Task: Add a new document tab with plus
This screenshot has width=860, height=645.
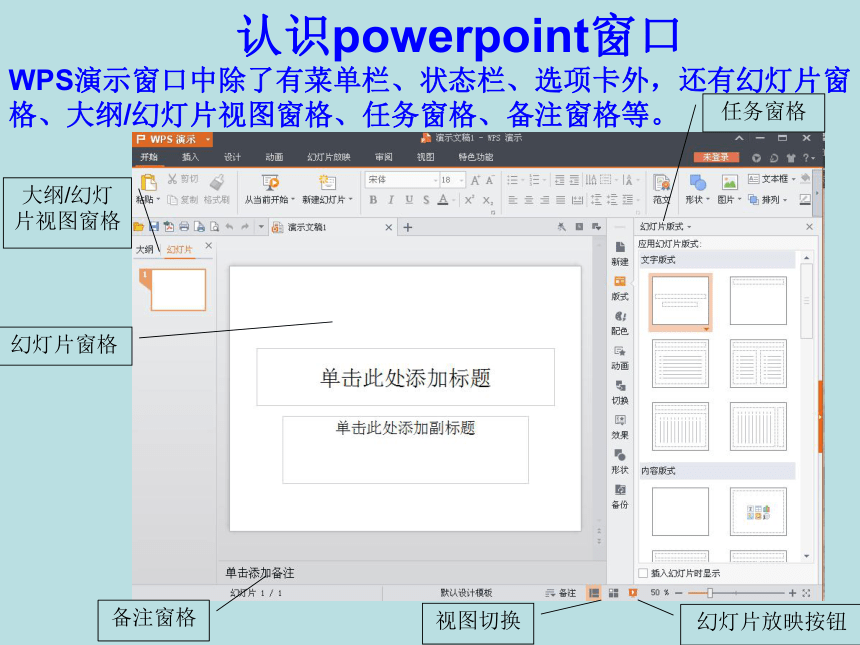Action: click(408, 227)
